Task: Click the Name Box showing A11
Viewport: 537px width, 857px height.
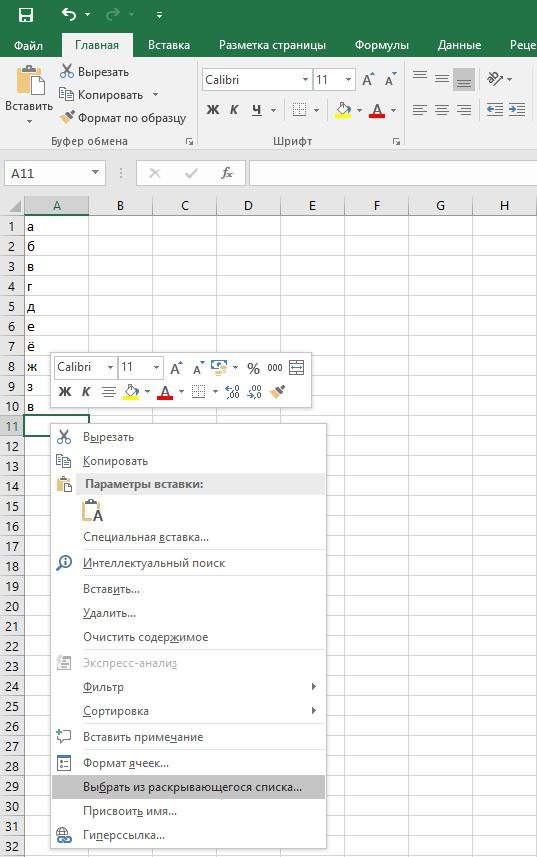Action: pyautogui.click(x=54, y=173)
